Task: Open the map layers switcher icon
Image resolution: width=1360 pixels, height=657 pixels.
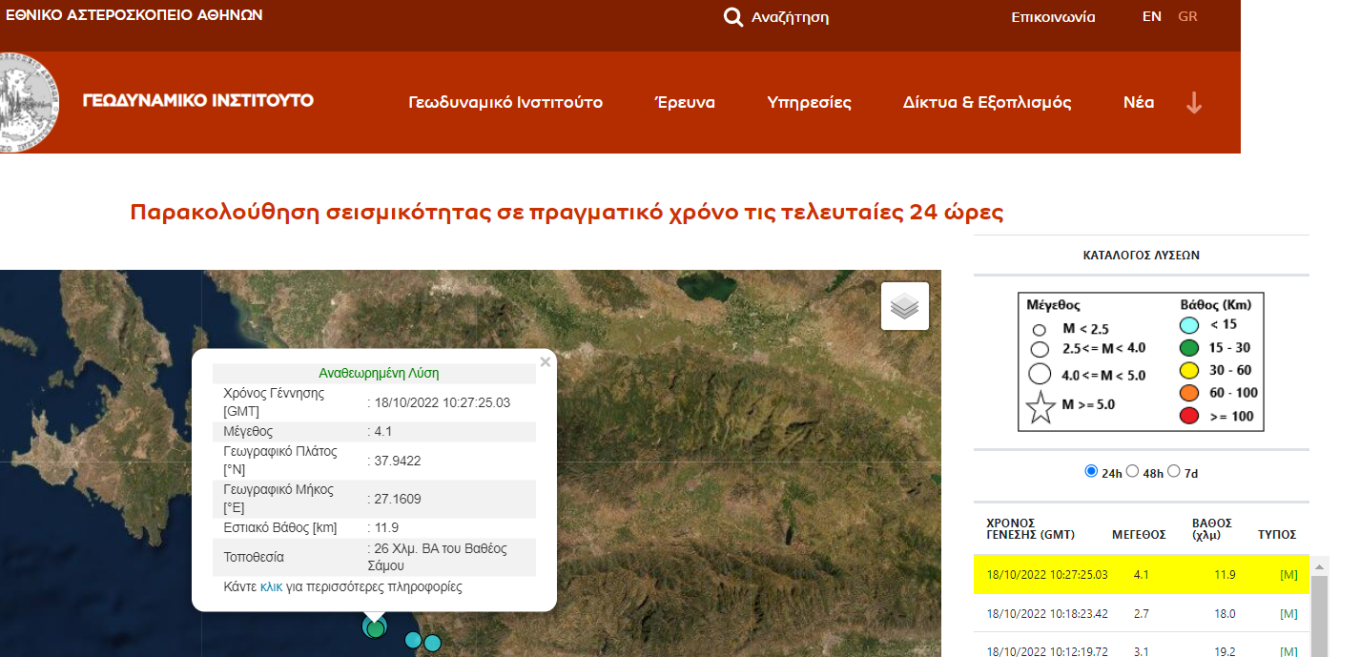Action: 905,306
